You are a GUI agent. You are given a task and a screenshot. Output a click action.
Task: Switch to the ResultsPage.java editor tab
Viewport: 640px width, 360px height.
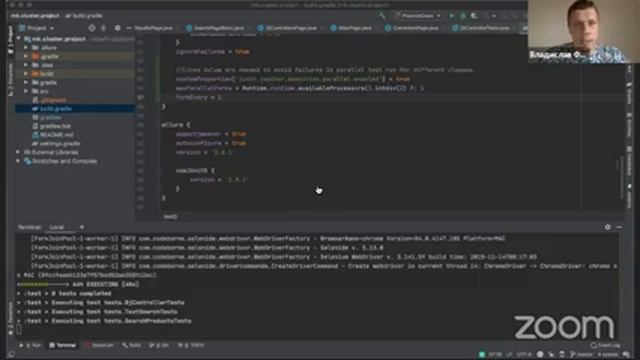pyautogui.click(x=153, y=28)
